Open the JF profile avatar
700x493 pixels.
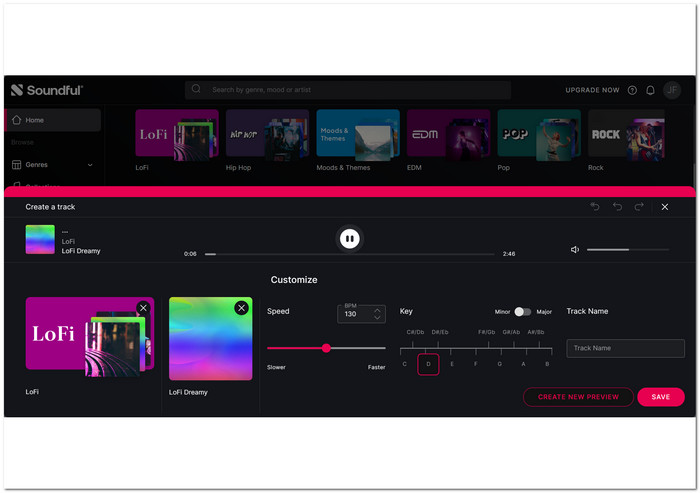click(672, 90)
